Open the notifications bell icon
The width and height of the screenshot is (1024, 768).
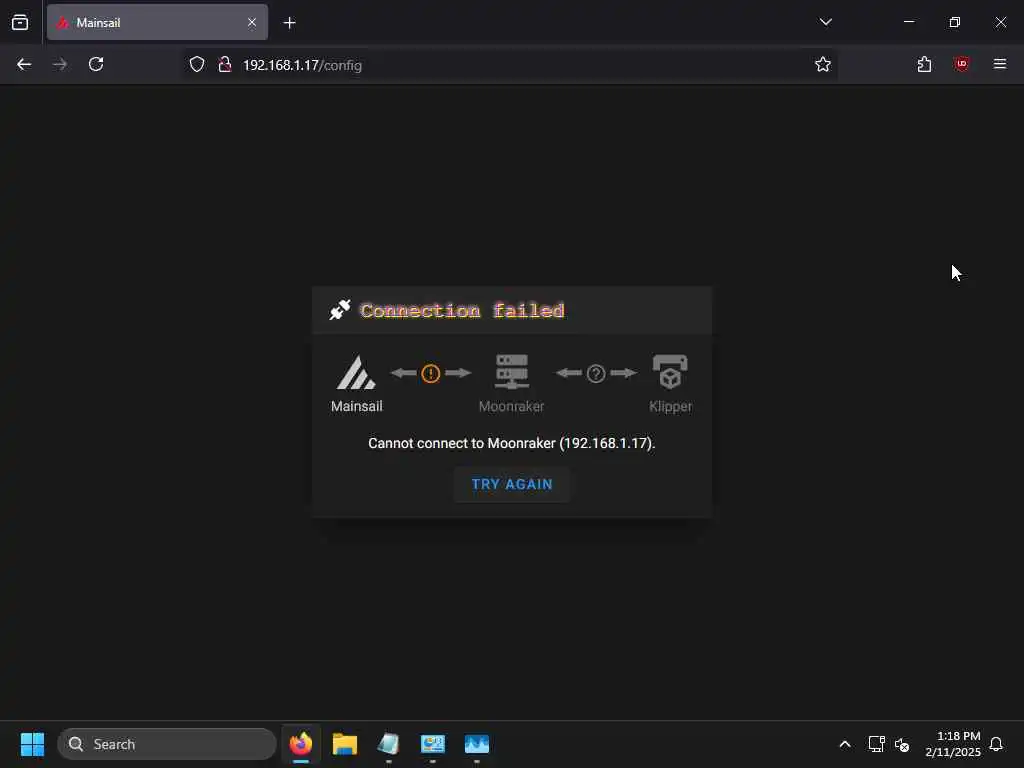pos(996,744)
